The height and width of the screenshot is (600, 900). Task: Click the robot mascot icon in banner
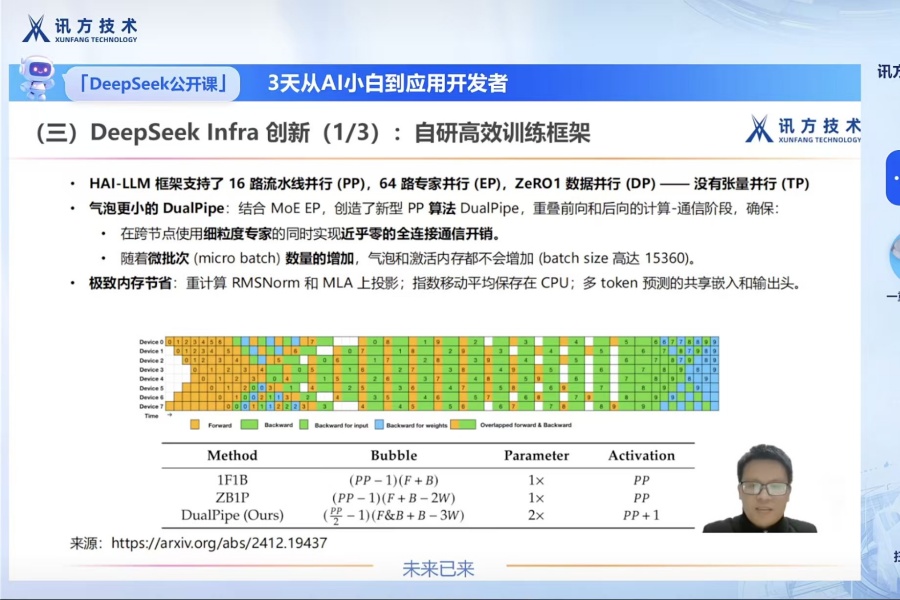point(38,78)
